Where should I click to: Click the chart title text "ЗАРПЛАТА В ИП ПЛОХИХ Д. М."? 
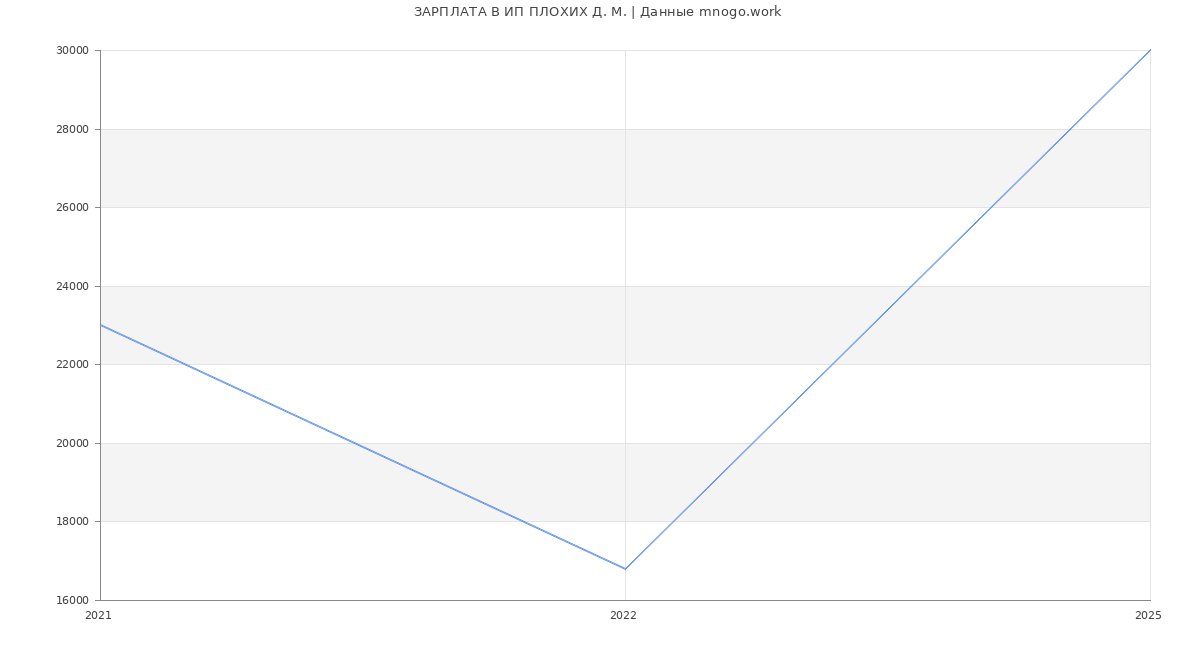pos(520,12)
